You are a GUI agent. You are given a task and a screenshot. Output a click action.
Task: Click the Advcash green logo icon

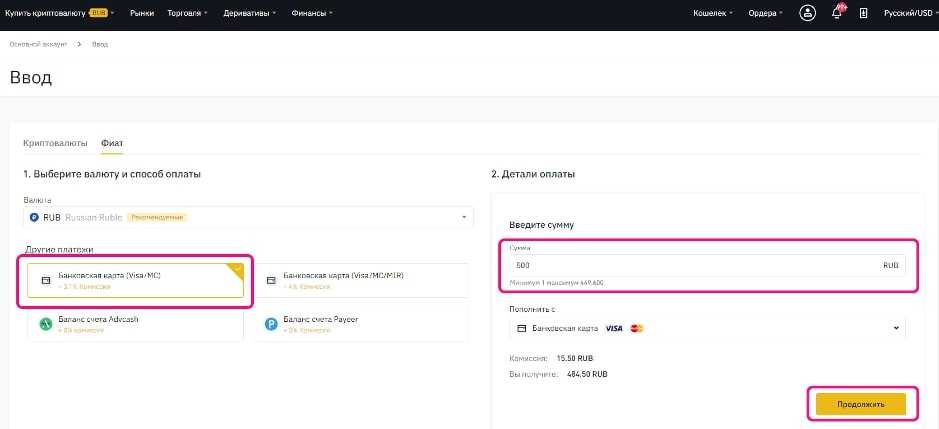coord(45,323)
